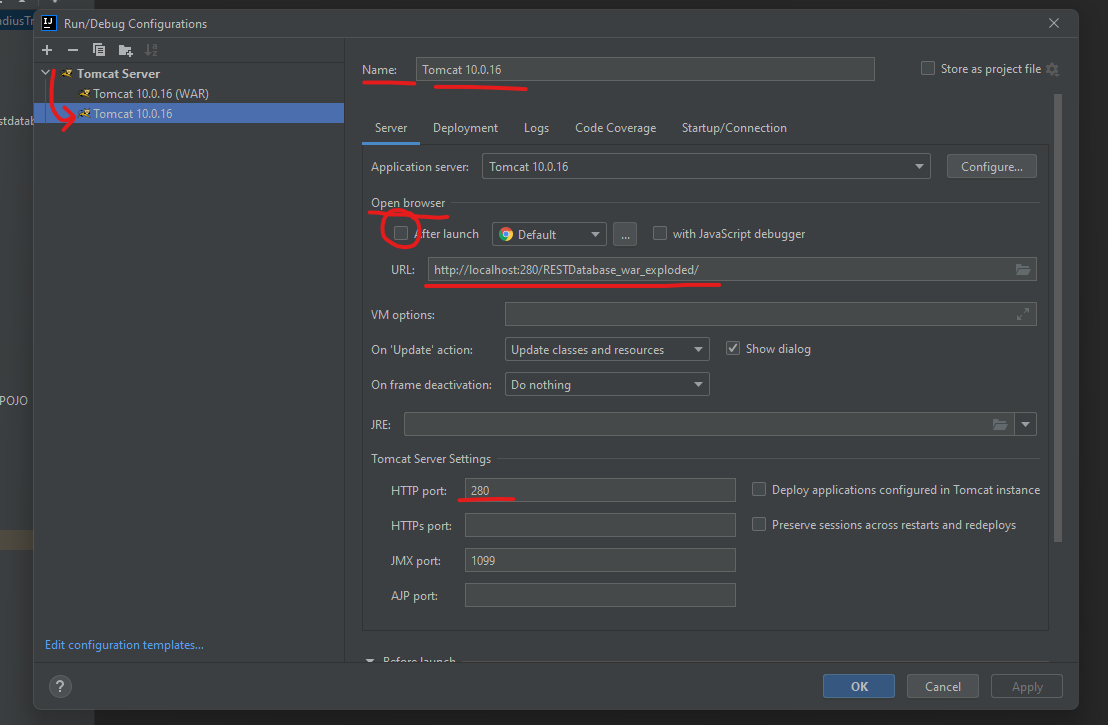This screenshot has width=1108, height=725.
Task: Expand the VM options field with arrows icon
Action: (x=1022, y=314)
